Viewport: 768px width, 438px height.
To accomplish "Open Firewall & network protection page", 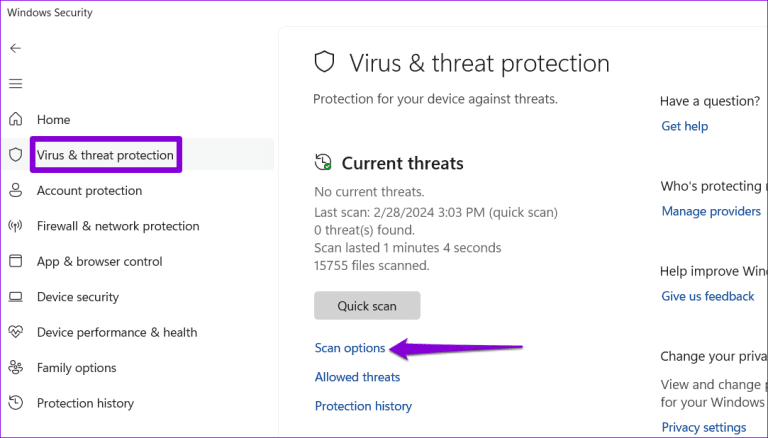I will [118, 226].
